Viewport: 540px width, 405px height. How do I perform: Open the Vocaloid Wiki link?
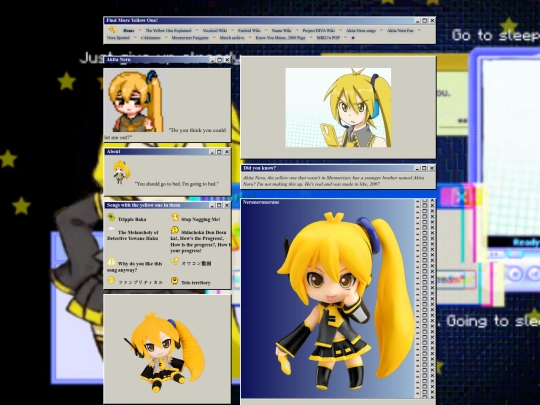tap(215, 31)
